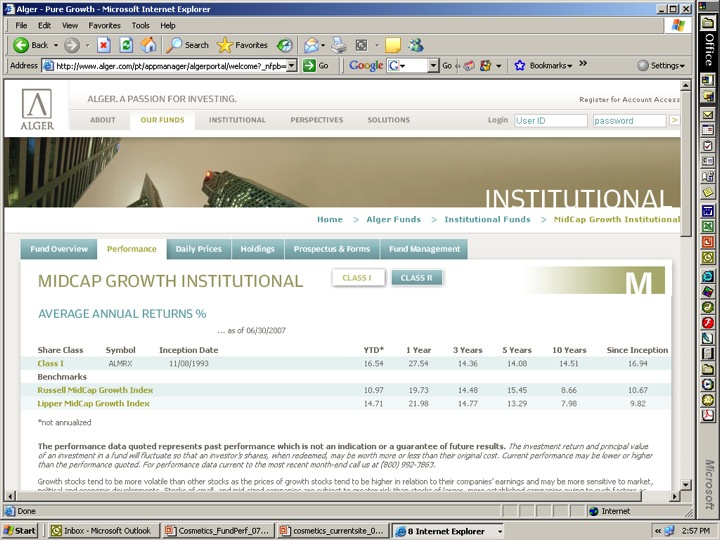Open the ABOUT navigation item

[102, 120]
